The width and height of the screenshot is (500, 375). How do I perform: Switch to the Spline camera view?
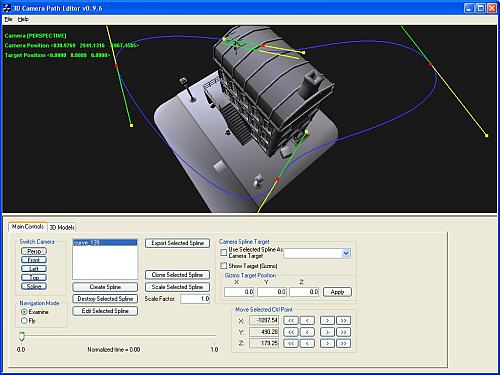tap(34, 286)
